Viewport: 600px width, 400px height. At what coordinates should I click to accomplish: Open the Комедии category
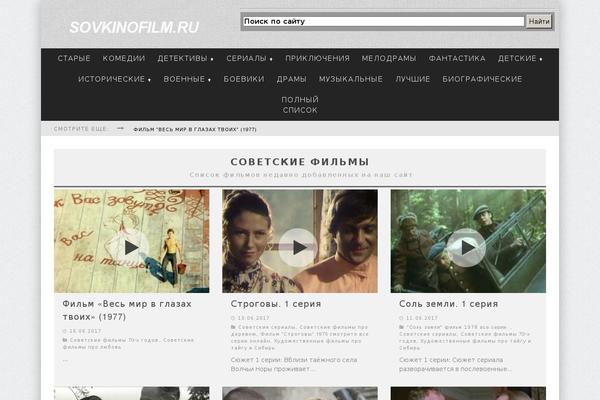[124, 58]
